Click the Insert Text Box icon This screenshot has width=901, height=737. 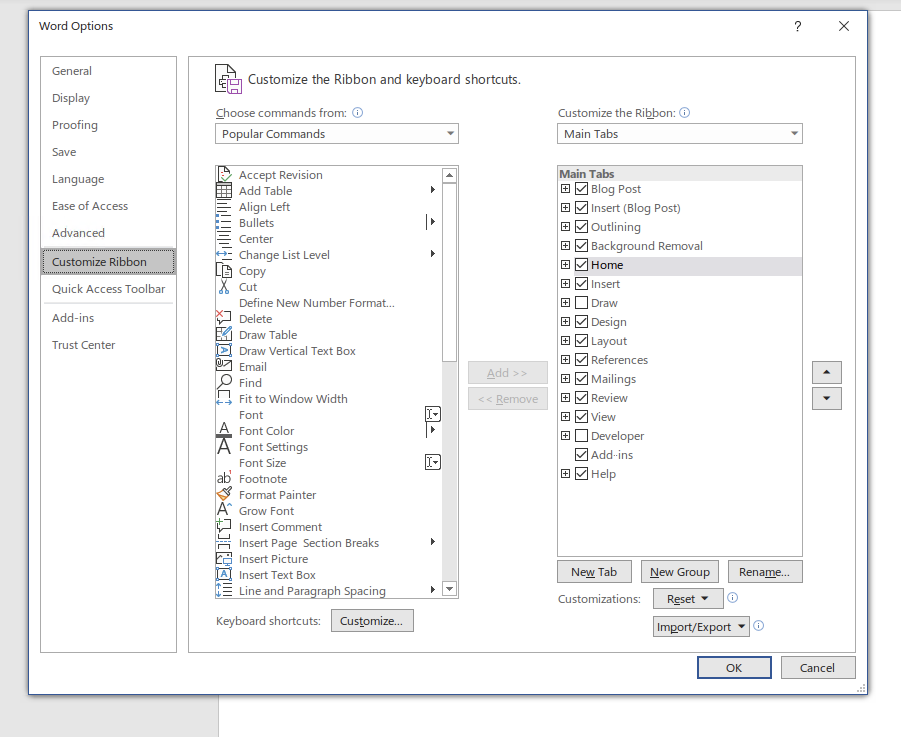(224, 574)
